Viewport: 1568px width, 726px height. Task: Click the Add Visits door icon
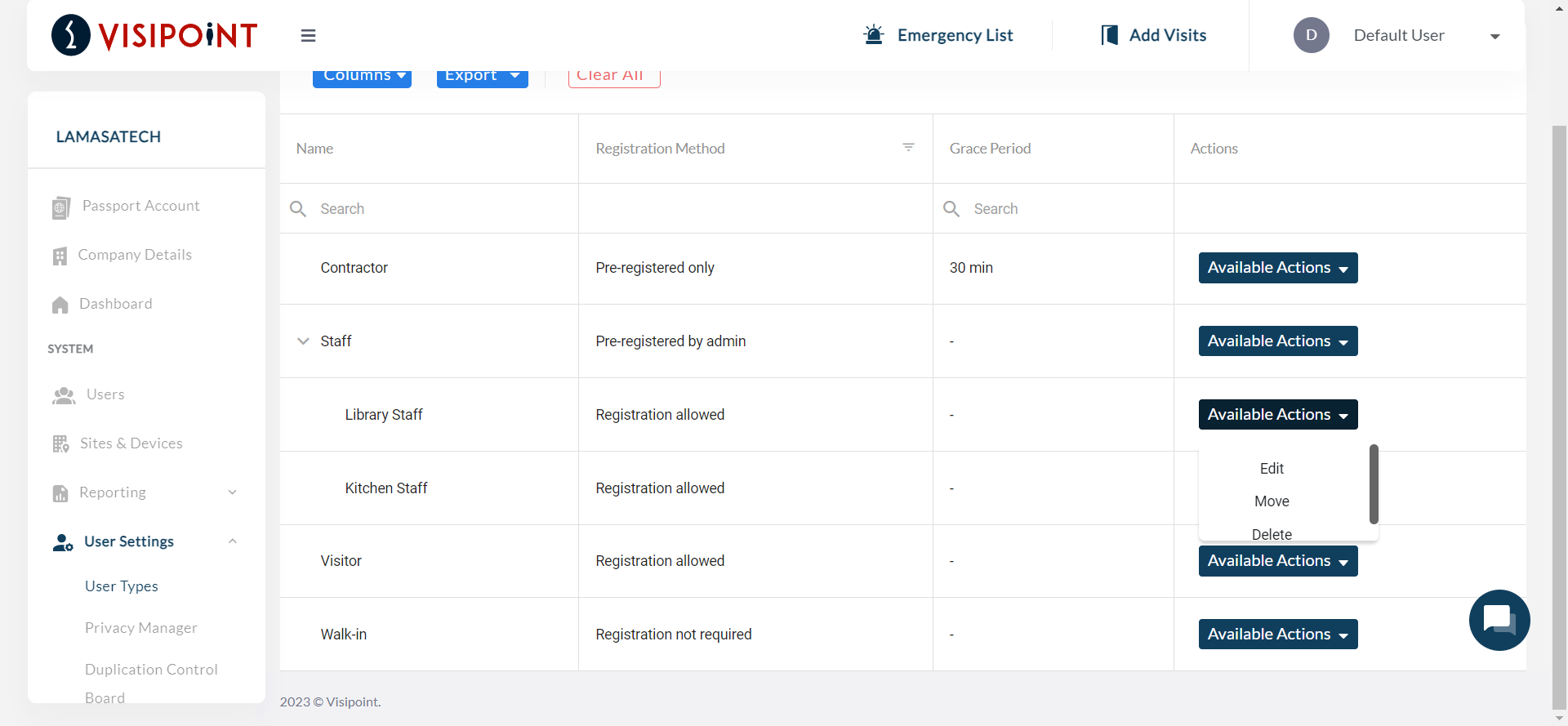tap(1109, 35)
